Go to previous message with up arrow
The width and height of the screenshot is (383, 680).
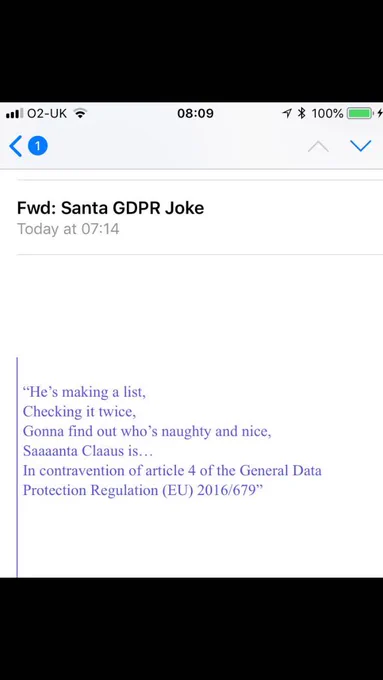(318, 147)
